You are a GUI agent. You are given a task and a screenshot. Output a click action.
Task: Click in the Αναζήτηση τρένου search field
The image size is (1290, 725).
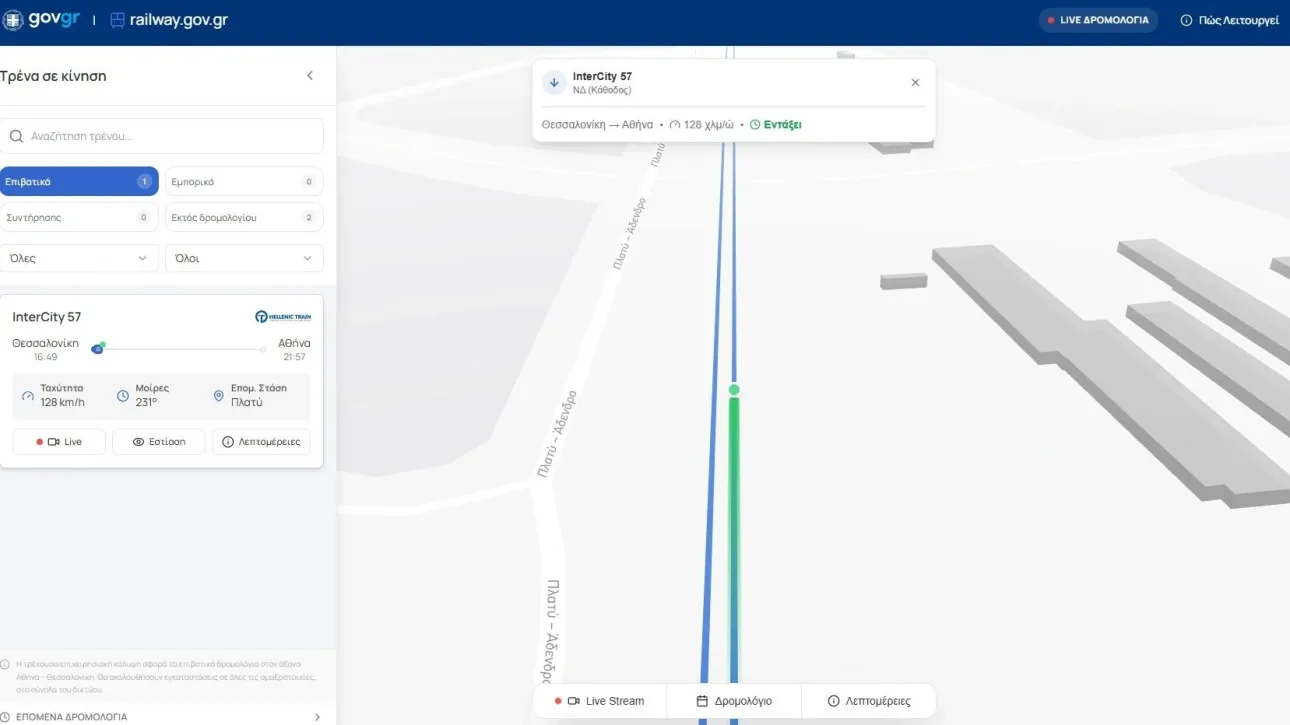point(162,136)
